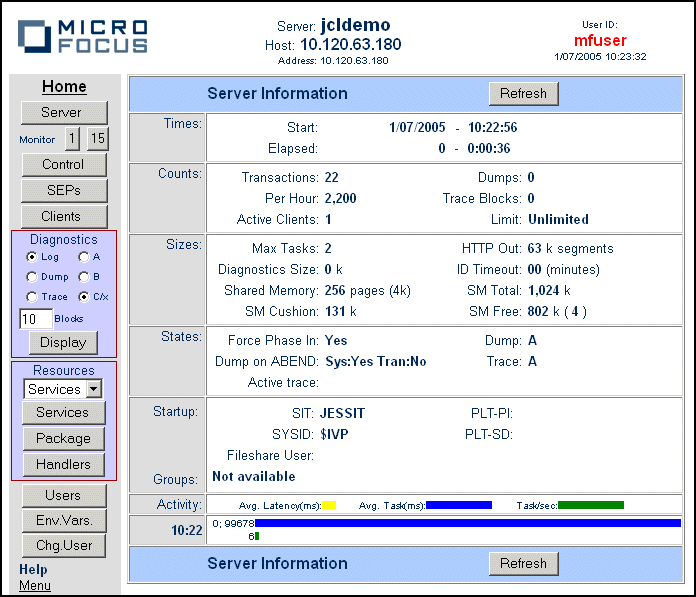
Task: Open the Control page
Action: [x=63, y=165]
